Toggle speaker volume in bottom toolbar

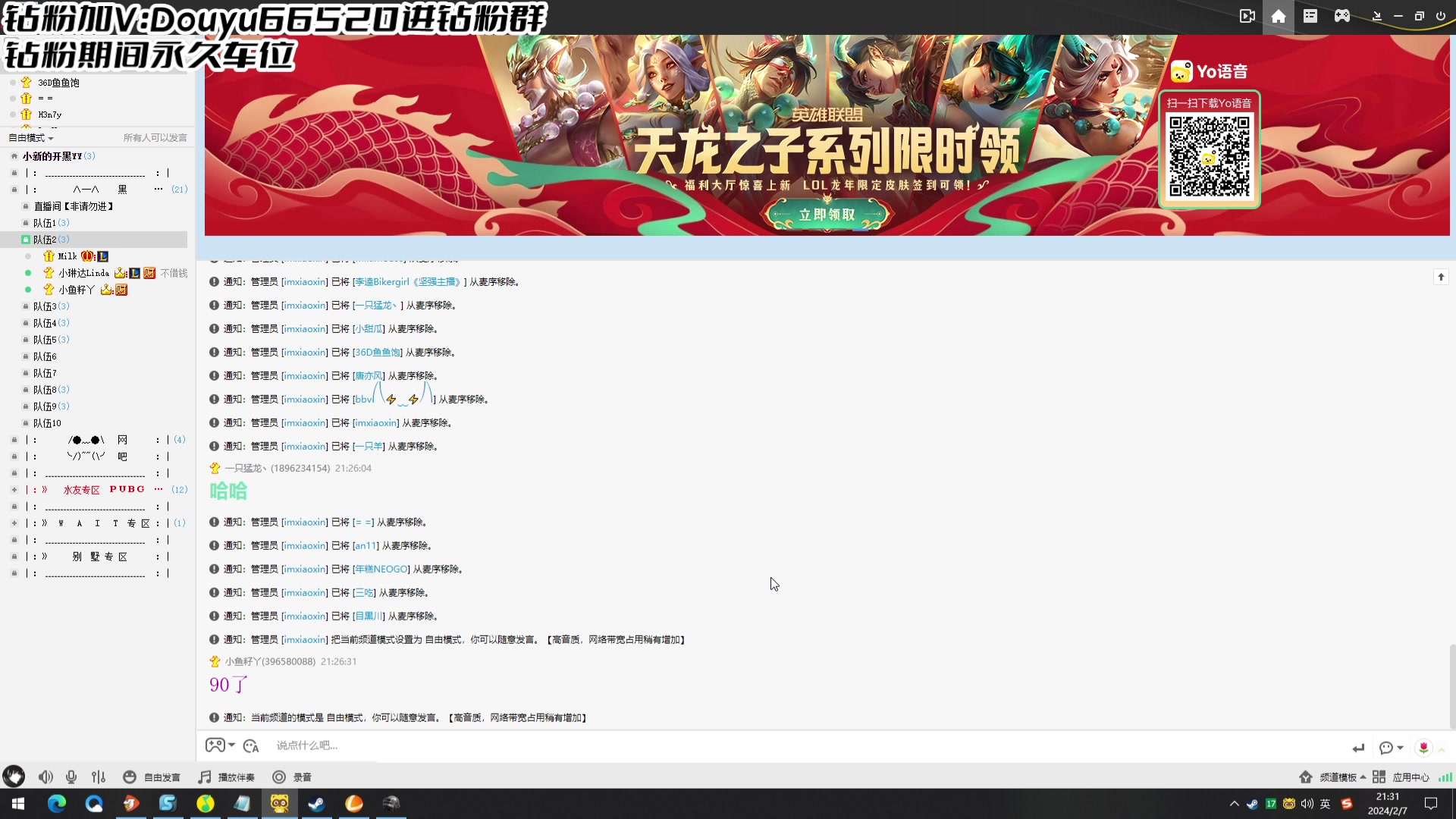point(45,777)
